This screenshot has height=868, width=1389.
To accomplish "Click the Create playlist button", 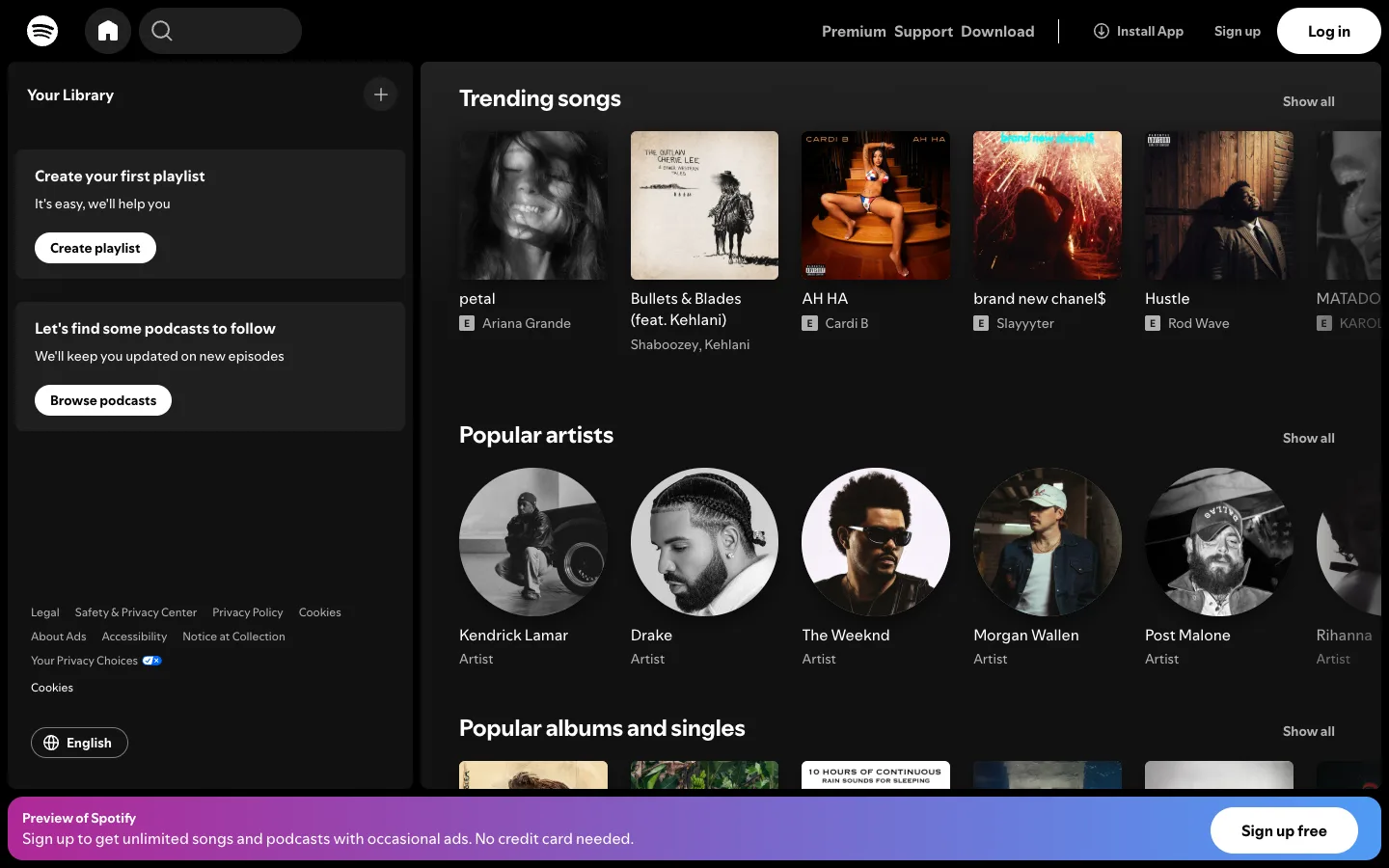I will pos(95,248).
